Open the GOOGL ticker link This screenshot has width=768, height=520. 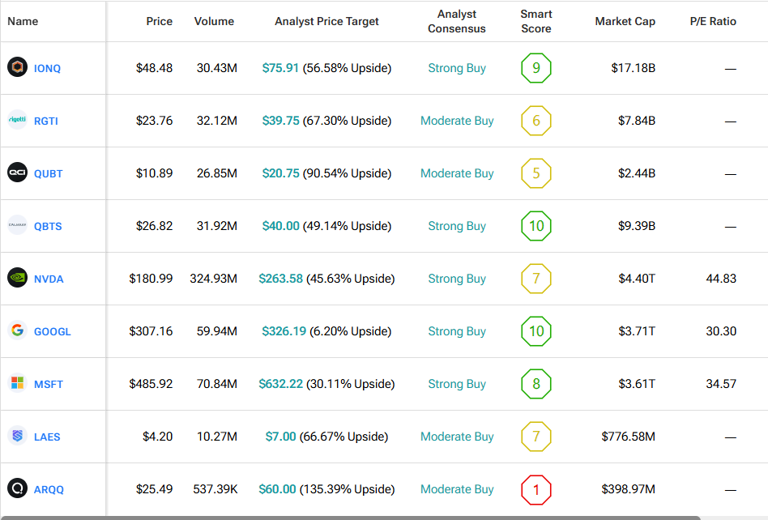52,332
